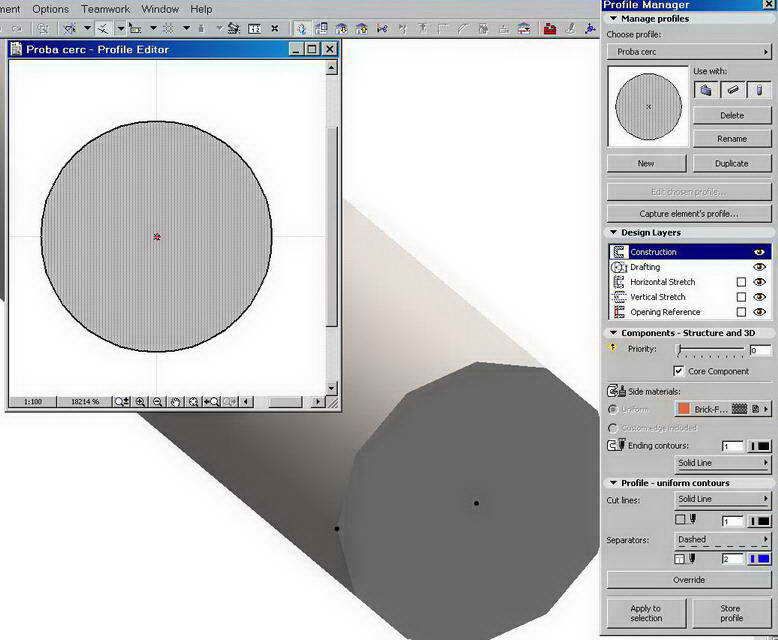Collapse the Manage profiles section
Image resolution: width=778 pixels, height=640 pixels.
coord(614,18)
